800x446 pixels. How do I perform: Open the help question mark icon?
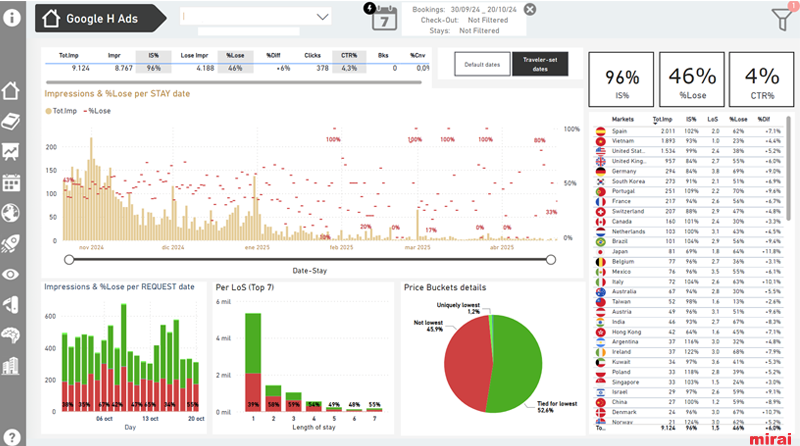[11, 437]
